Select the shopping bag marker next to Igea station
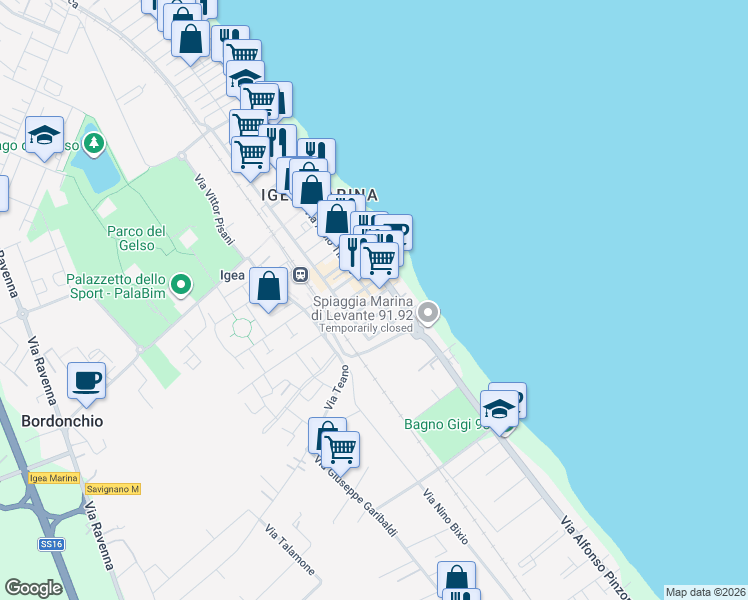This screenshot has width=748, height=600. pos(269,287)
